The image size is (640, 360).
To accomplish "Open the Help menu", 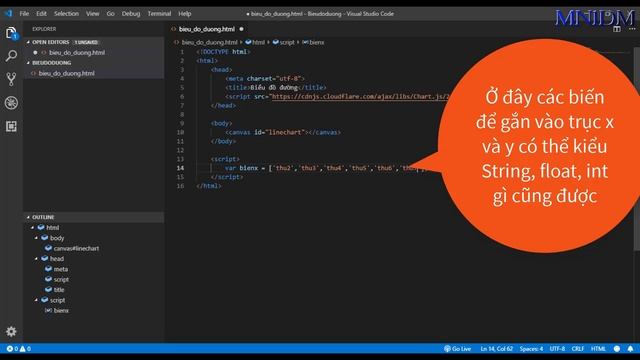I will pyautogui.click(x=184, y=13).
